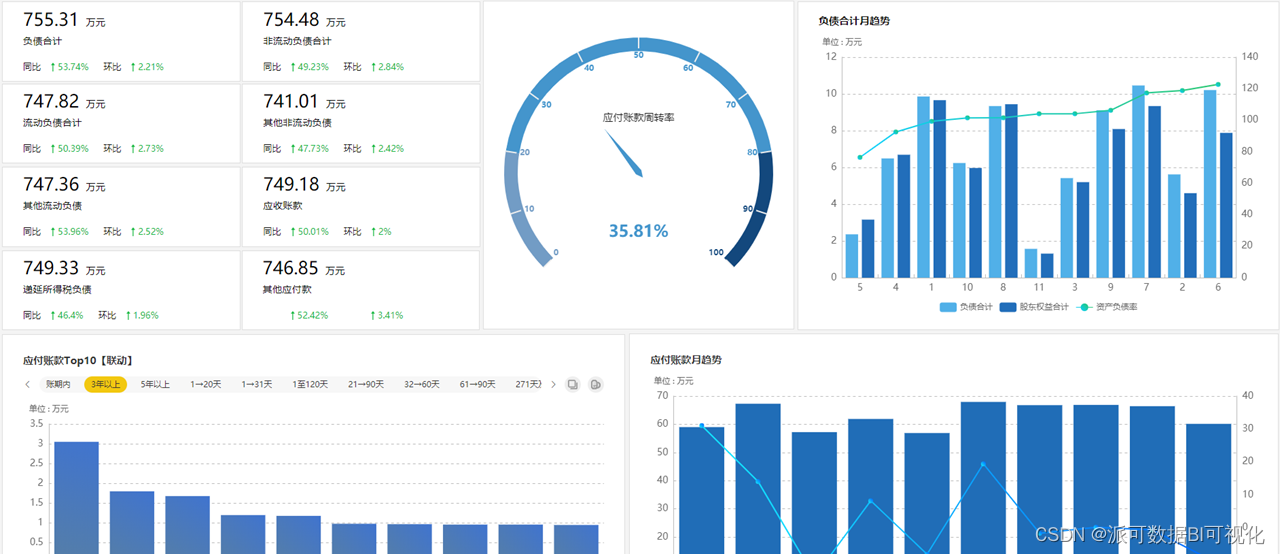
Task: Click the 749.33 递延所得税负债 value
Action: (x=51, y=268)
